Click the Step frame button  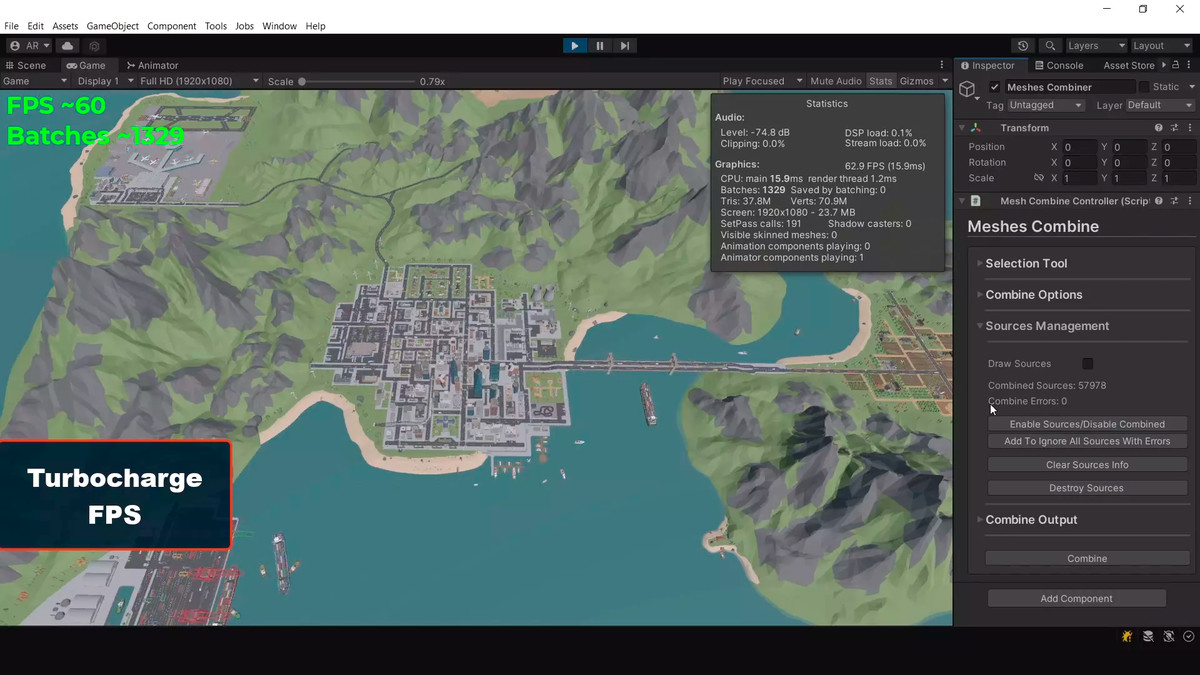pyautogui.click(x=625, y=46)
